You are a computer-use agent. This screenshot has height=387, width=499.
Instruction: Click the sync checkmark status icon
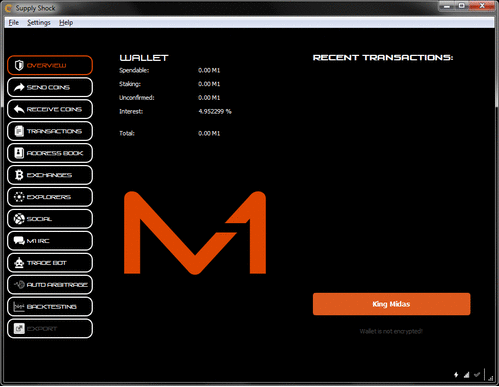(x=477, y=375)
